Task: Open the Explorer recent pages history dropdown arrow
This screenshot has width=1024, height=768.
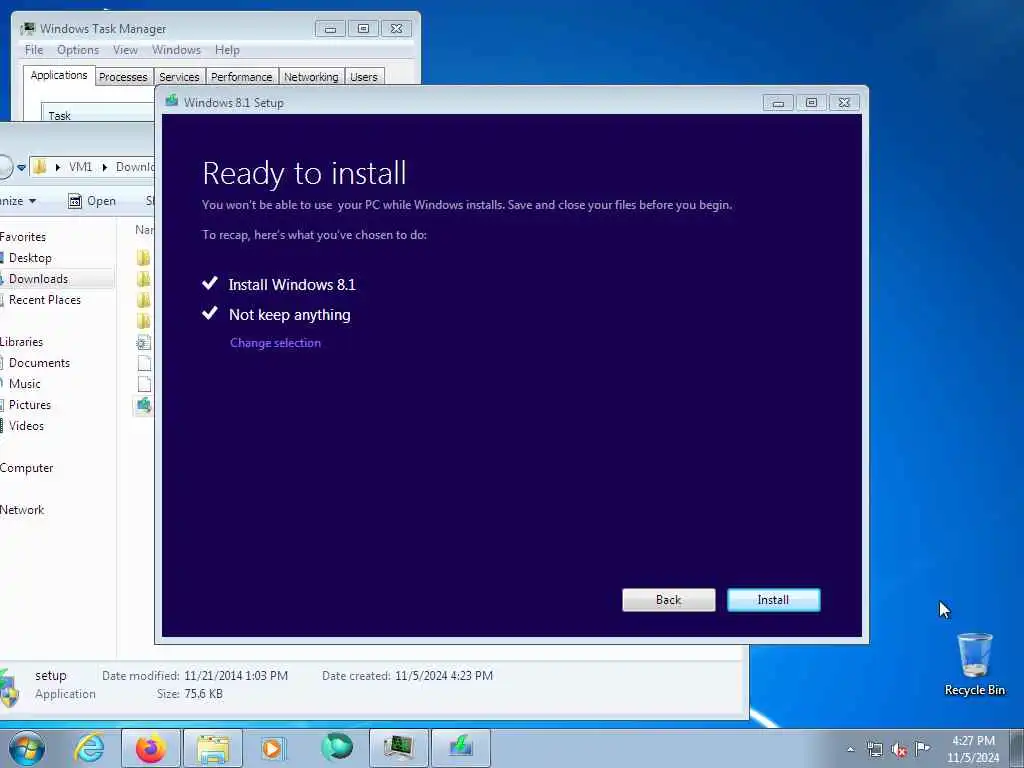Action: click(21, 168)
